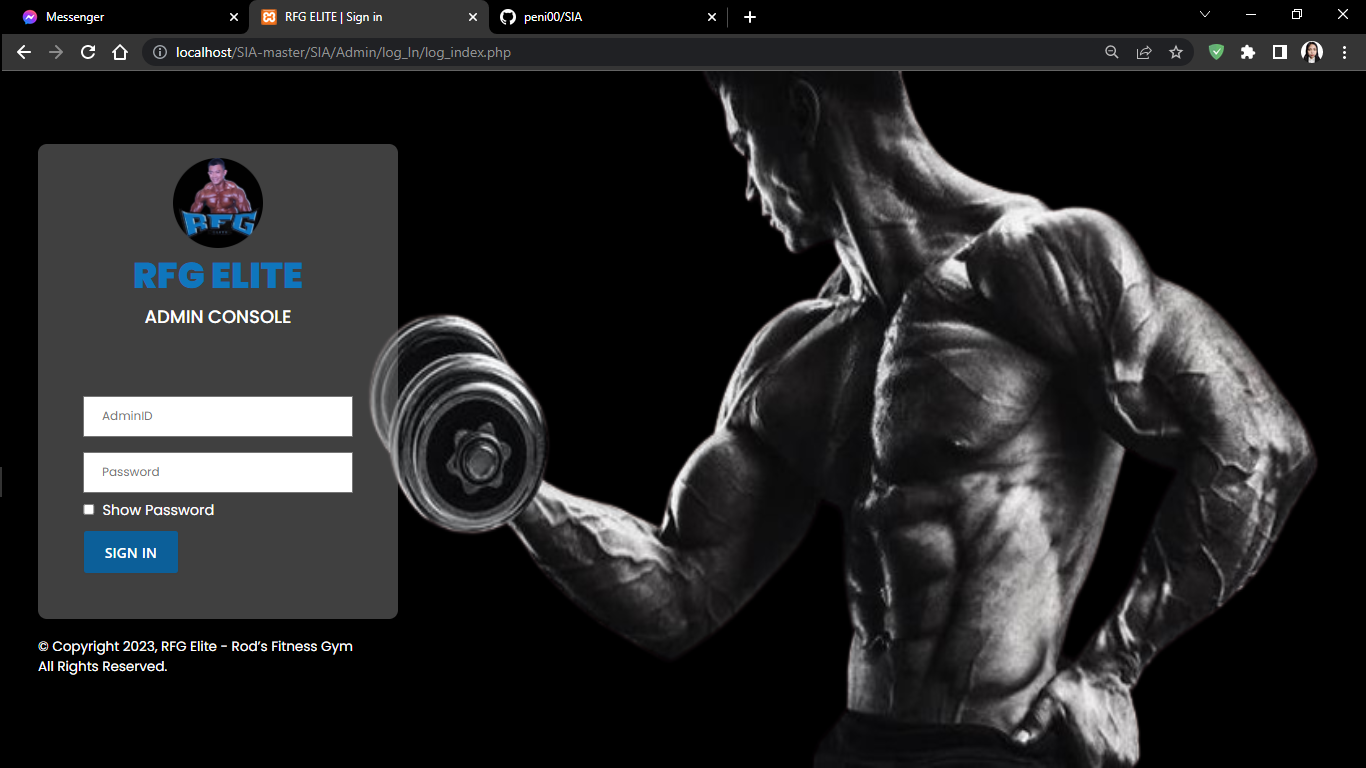This screenshot has width=1366, height=768.
Task: Go to the browser home page icon
Action: (120, 52)
